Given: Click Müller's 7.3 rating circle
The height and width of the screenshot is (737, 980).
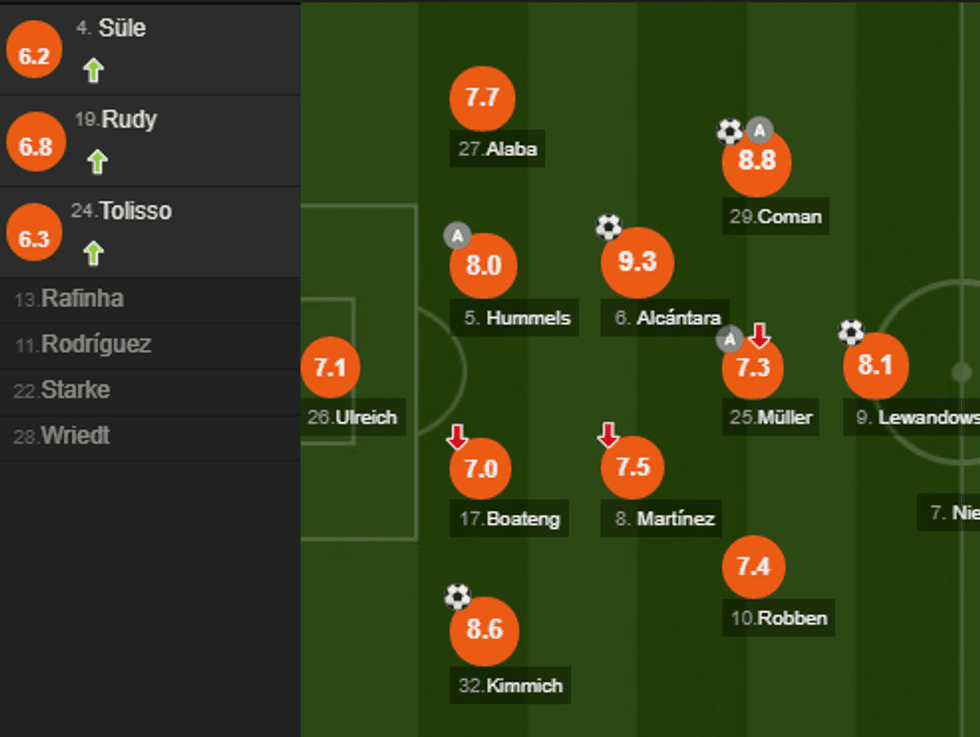Looking at the screenshot, I should (x=753, y=367).
